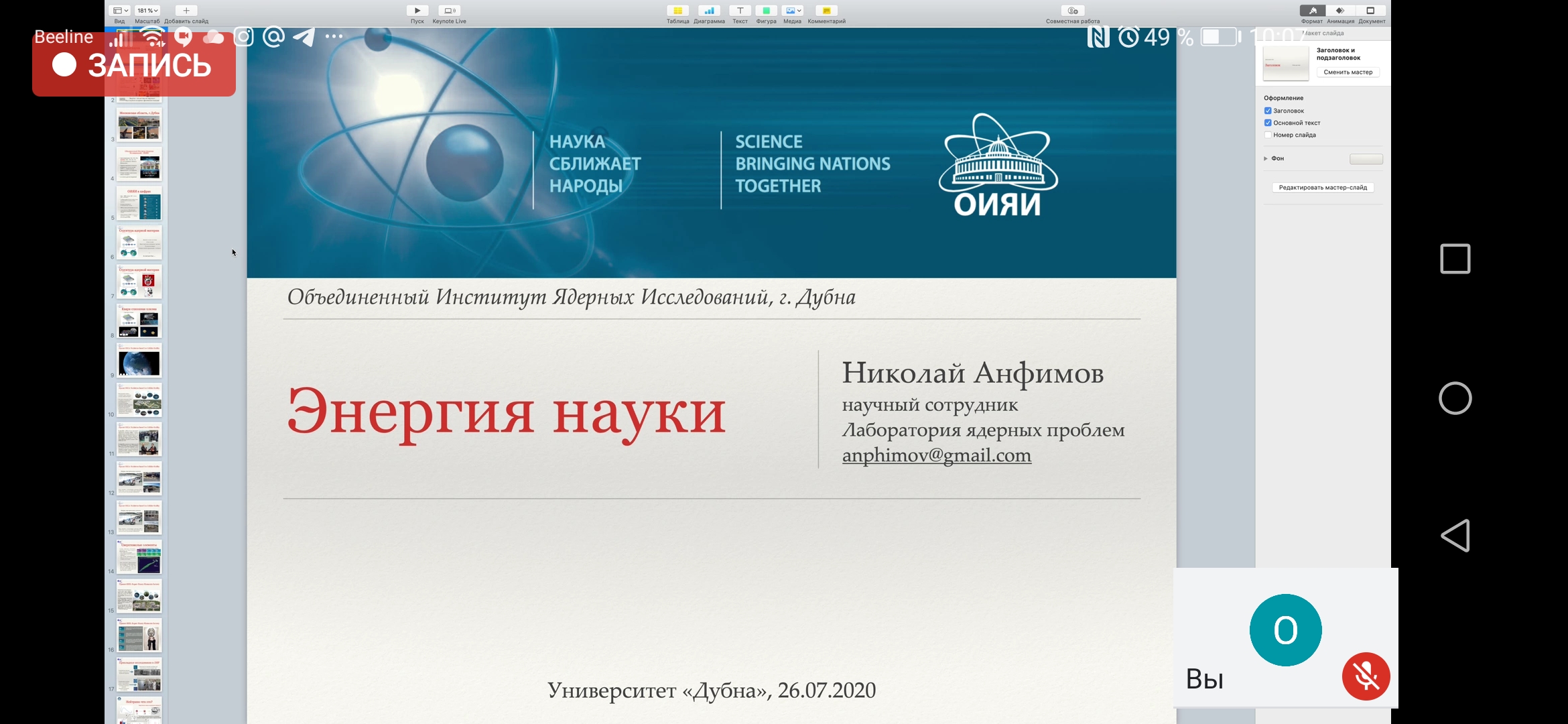Uncheck the Основной текст checkbox

pos(1268,123)
